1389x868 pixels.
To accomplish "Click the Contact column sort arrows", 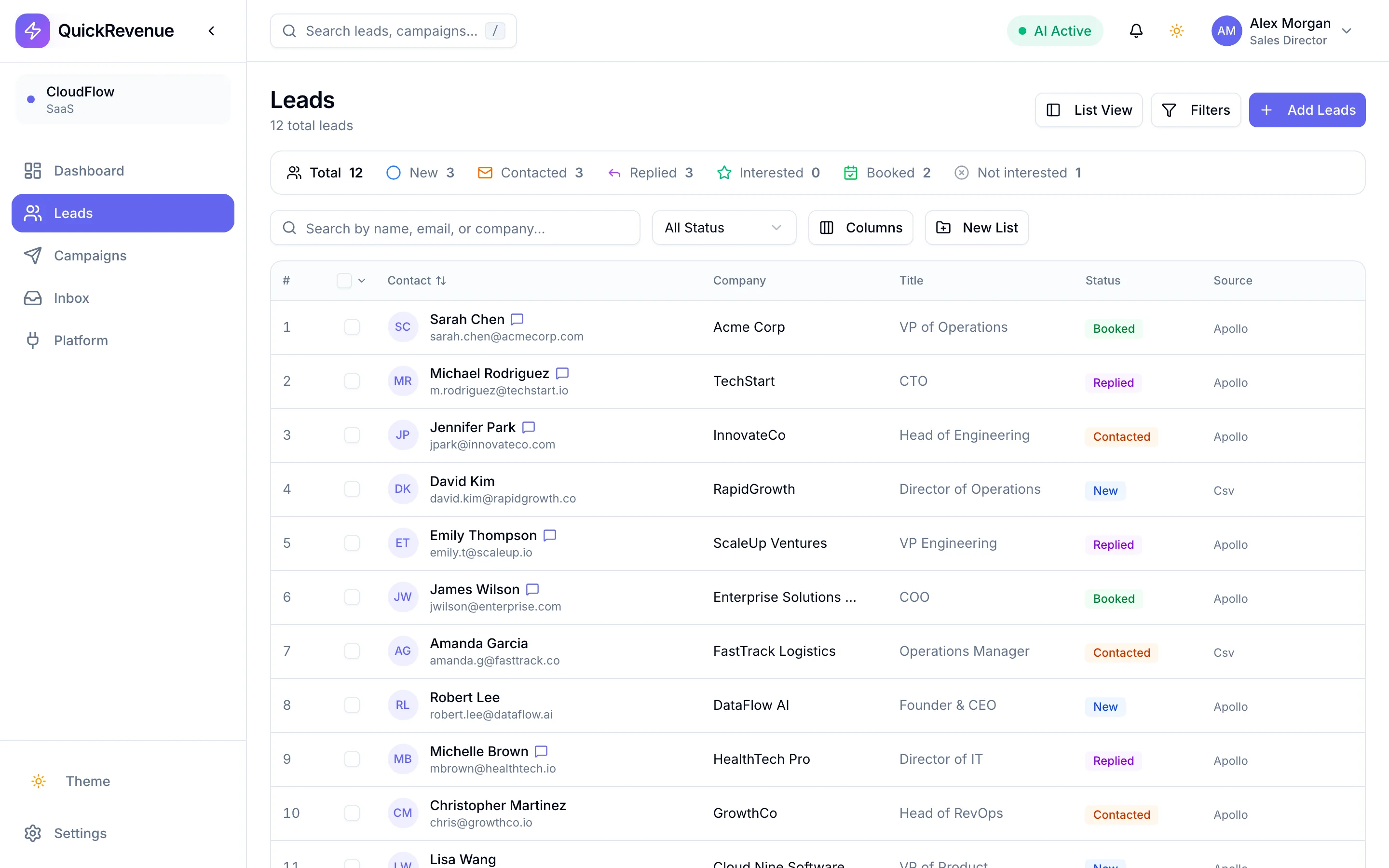I will 441,280.
